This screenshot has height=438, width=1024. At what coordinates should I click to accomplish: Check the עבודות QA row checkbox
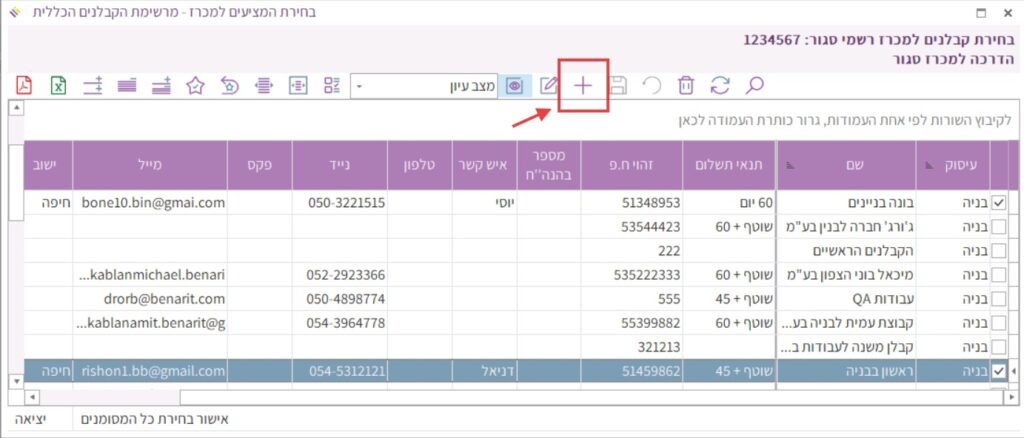[997, 299]
